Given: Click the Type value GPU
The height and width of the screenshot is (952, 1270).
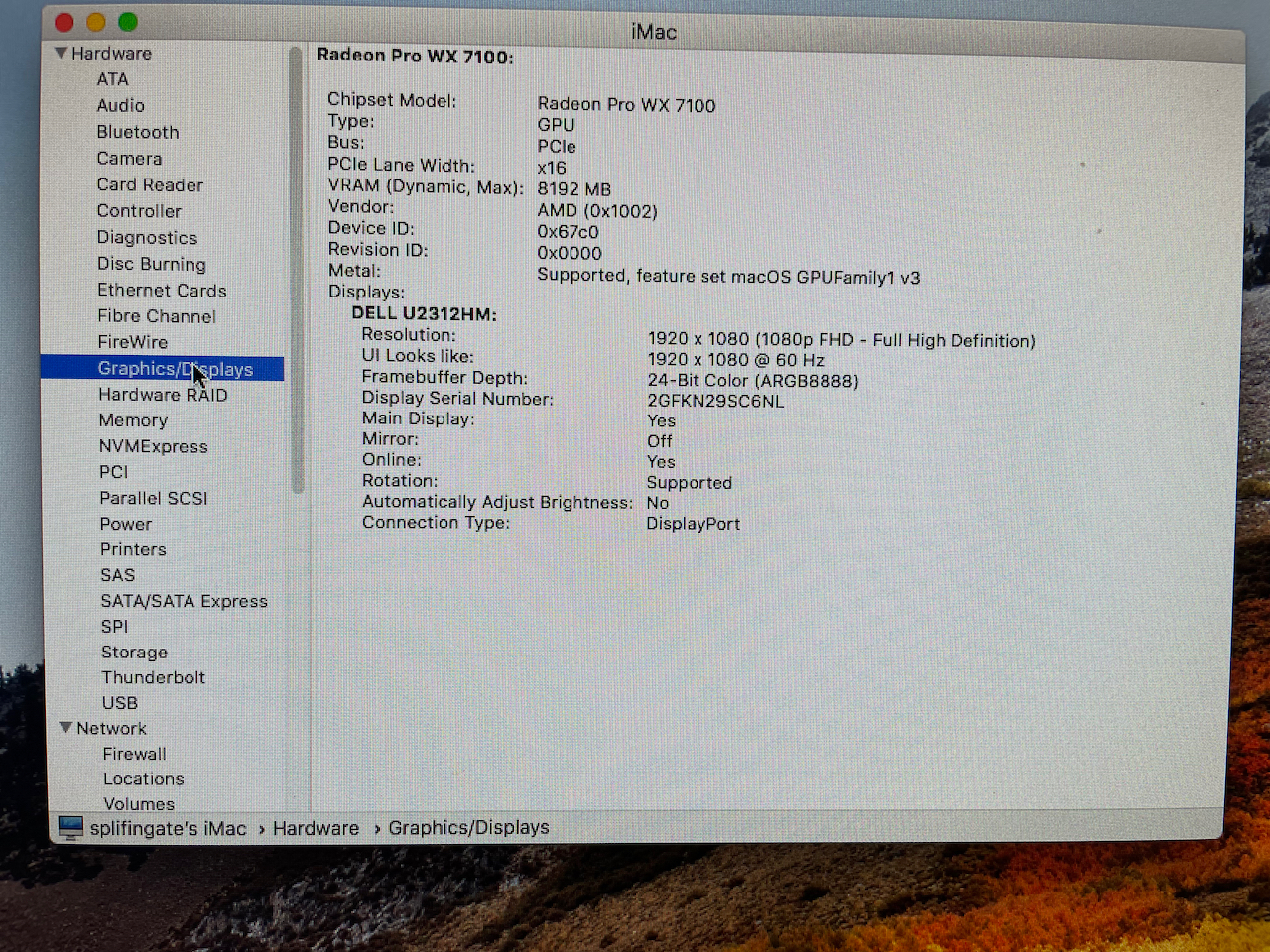Looking at the screenshot, I should coord(556,125).
